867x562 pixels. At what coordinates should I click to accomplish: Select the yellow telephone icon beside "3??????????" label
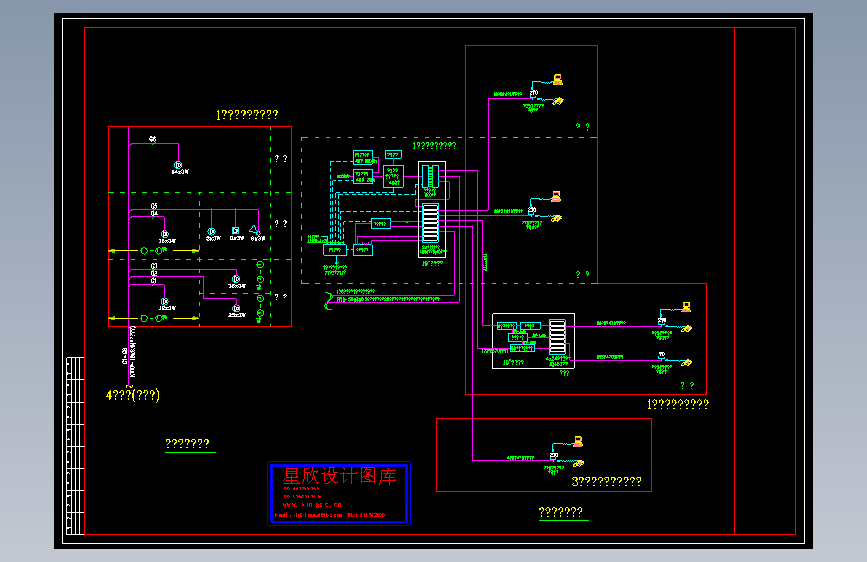pos(578,464)
